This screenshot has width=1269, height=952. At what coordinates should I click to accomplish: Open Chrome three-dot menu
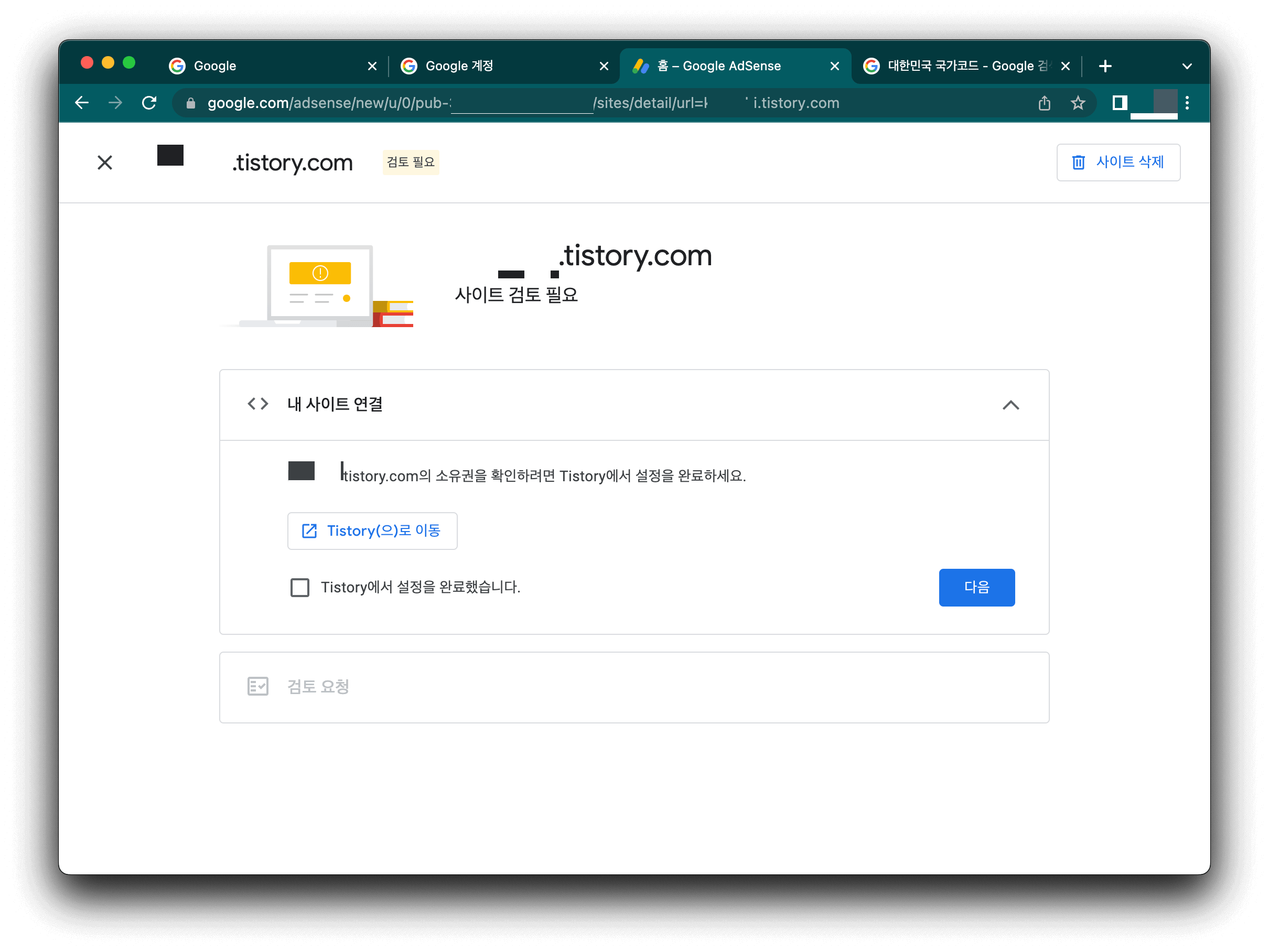1187,103
